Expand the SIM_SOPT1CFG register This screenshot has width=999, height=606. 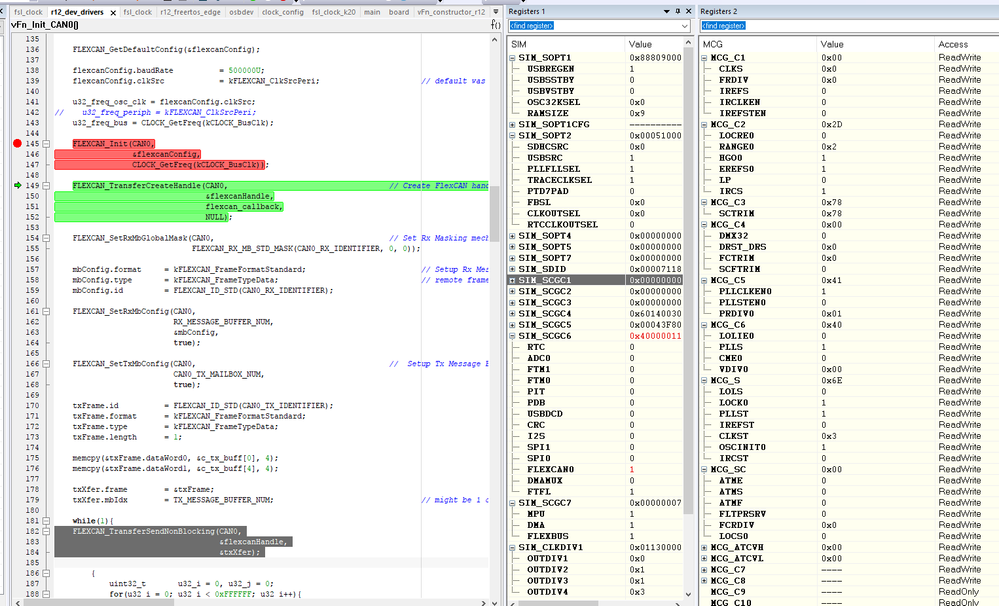(x=513, y=124)
